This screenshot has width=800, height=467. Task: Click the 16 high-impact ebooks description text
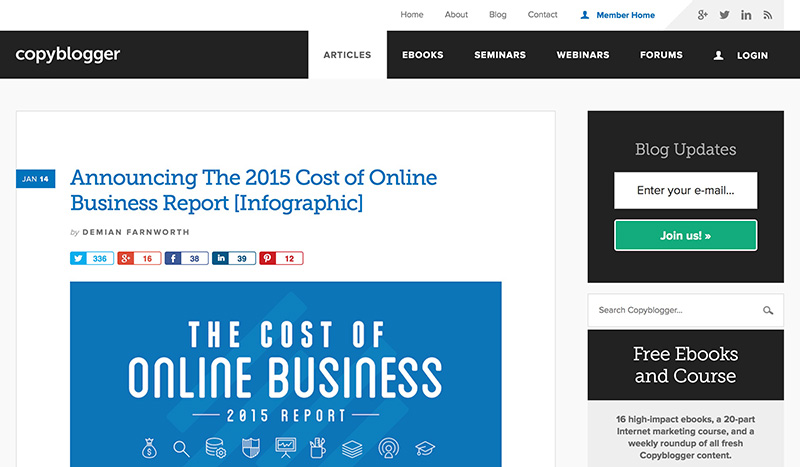pyautogui.click(x=685, y=437)
